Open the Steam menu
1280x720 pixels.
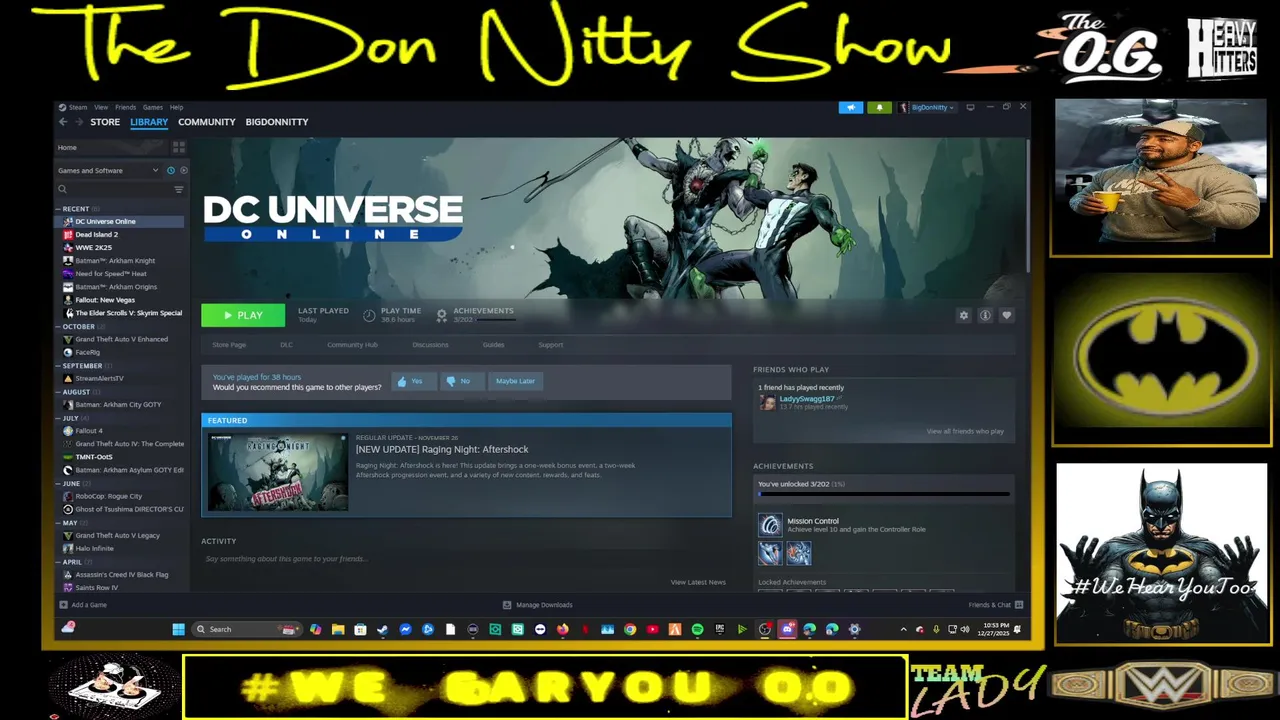pyautogui.click(x=77, y=107)
